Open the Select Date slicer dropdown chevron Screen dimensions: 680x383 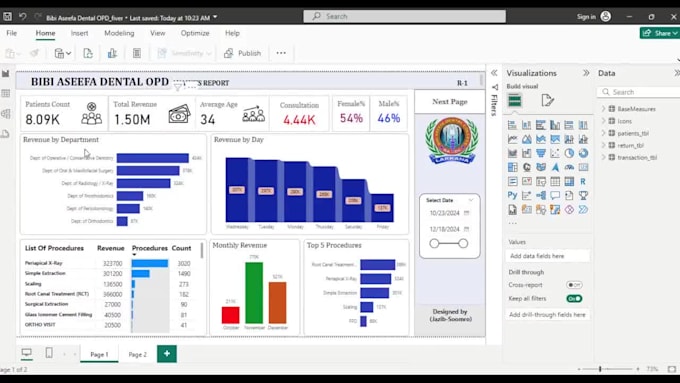471,200
